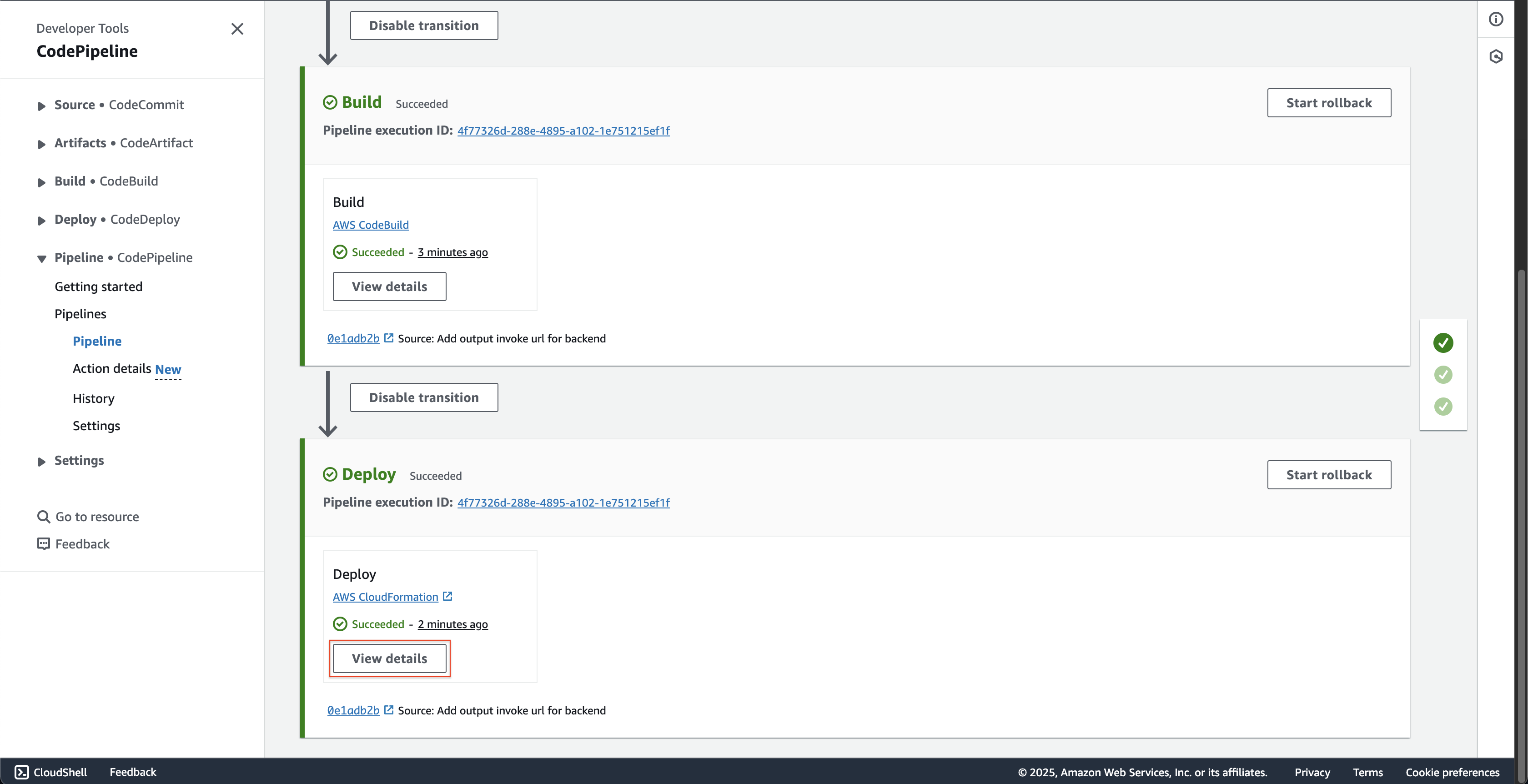Open pipeline History page
The height and width of the screenshot is (784, 1528).
click(x=94, y=398)
